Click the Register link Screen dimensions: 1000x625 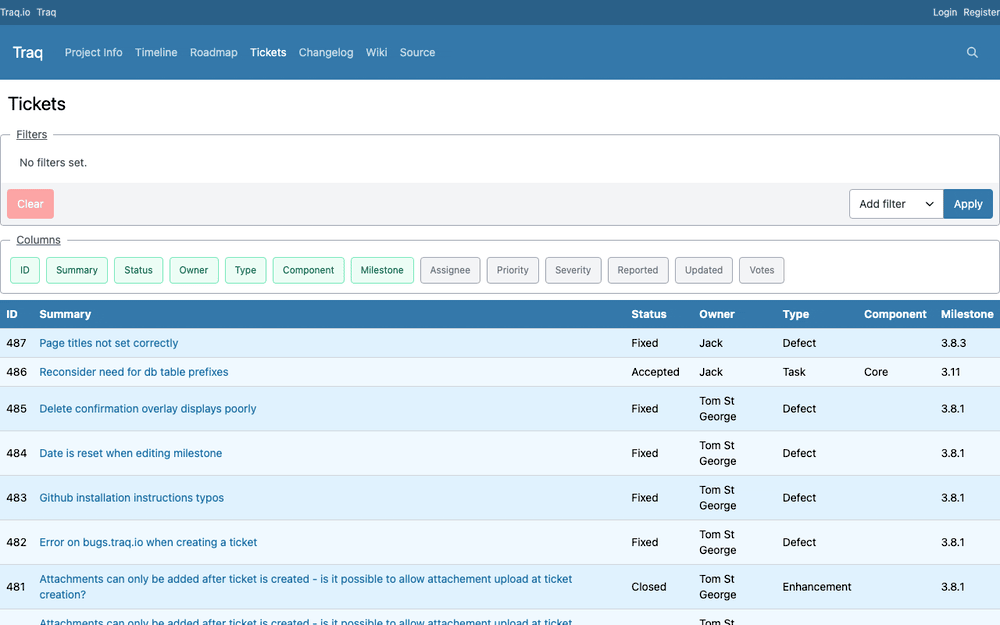[x=981, y=12]
